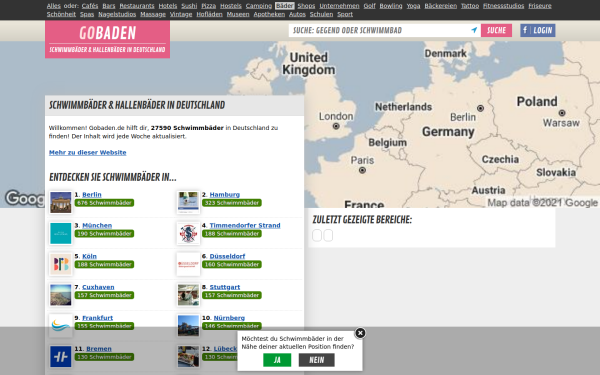Image resolution: width=600 pixels, height=375 pixels.
Task: Close the location prompt with X icon
Action: [360, 333]
